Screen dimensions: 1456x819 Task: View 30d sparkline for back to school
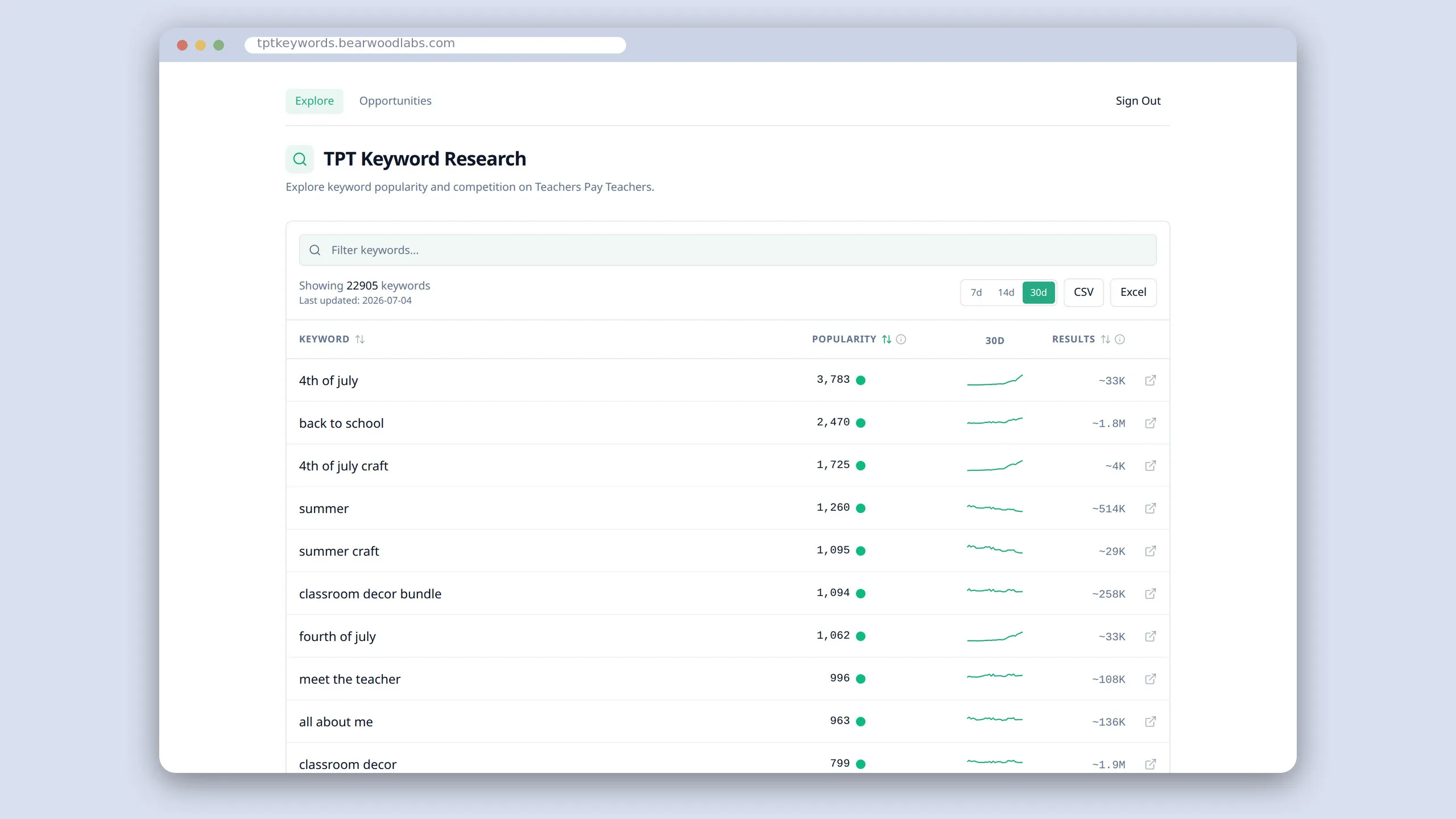[x=995, y=422]
